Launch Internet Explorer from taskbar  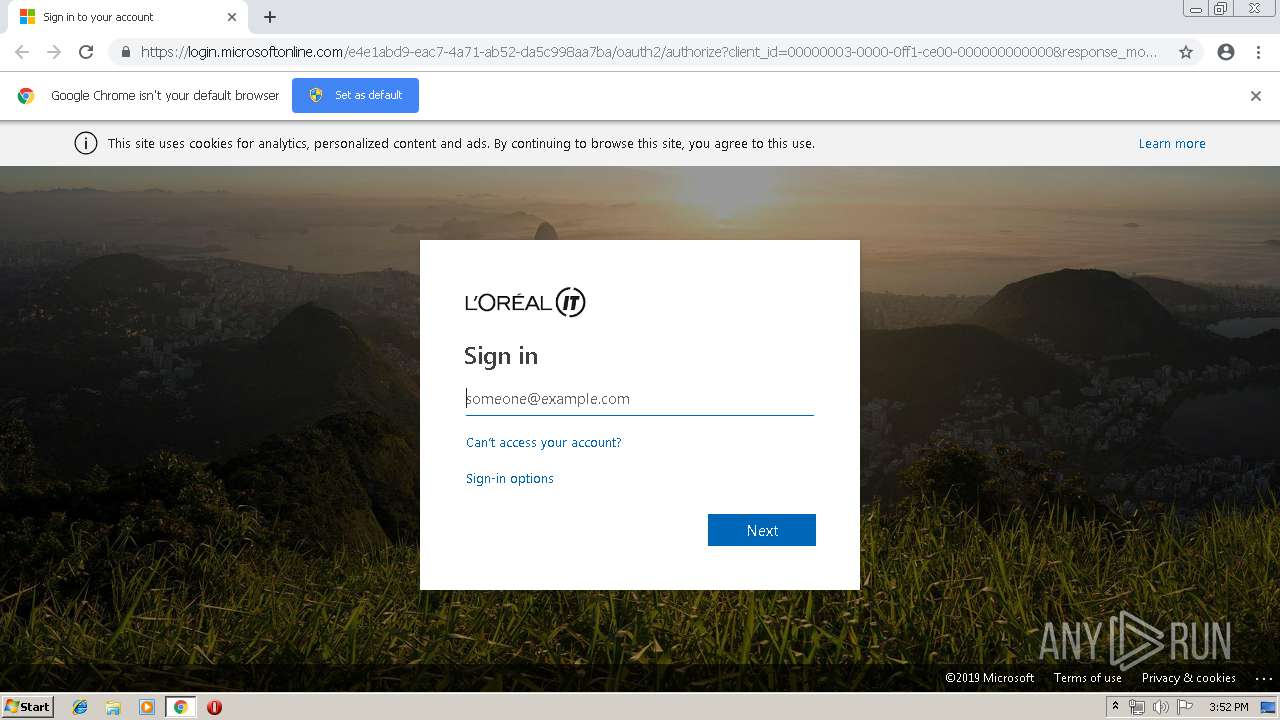[80, 707]
